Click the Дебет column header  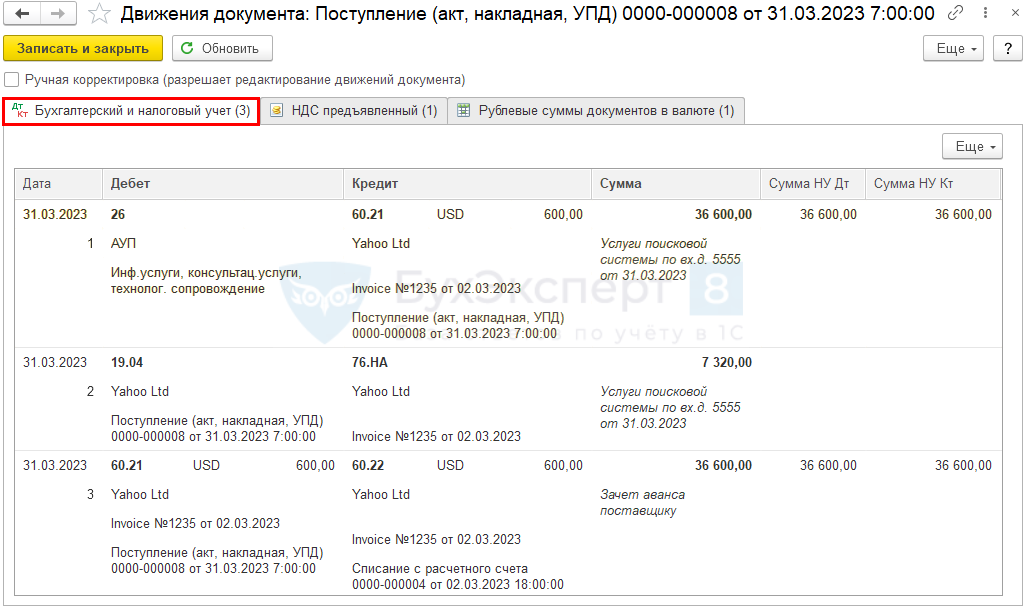[223, 184]
